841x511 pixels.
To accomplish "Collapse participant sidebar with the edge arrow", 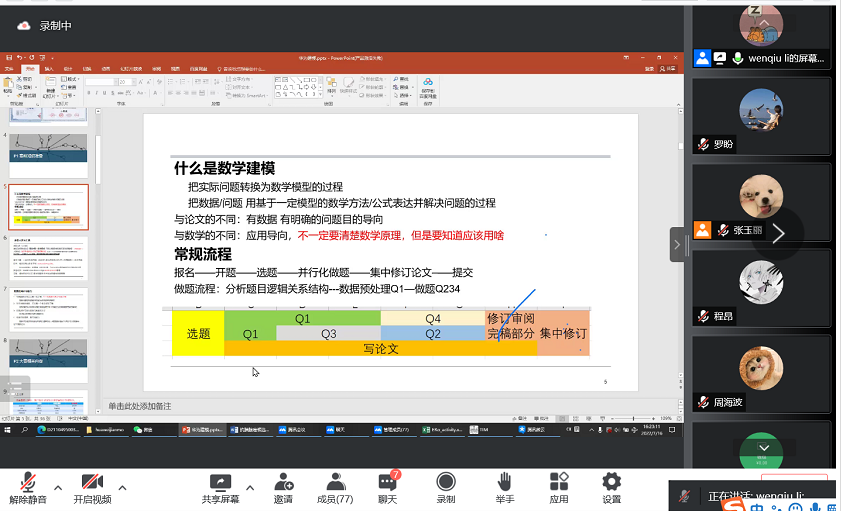I will coord(677,243).
